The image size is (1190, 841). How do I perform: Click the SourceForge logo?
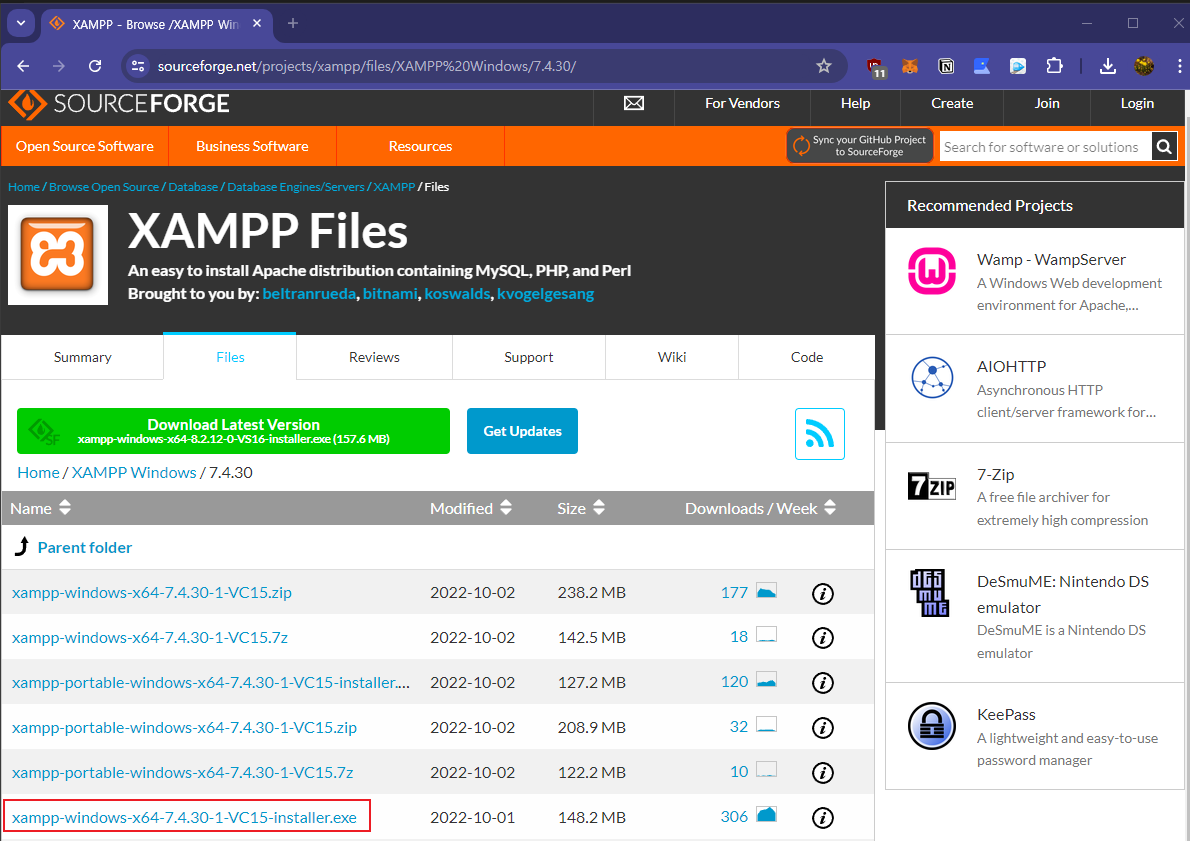(x=119, y=104)
